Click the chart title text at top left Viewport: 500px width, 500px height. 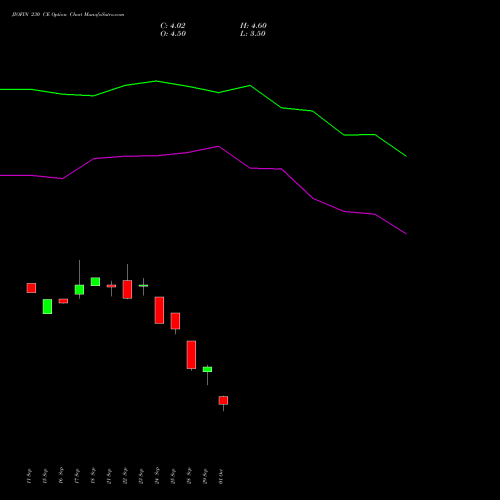click(x=68, y=15)
